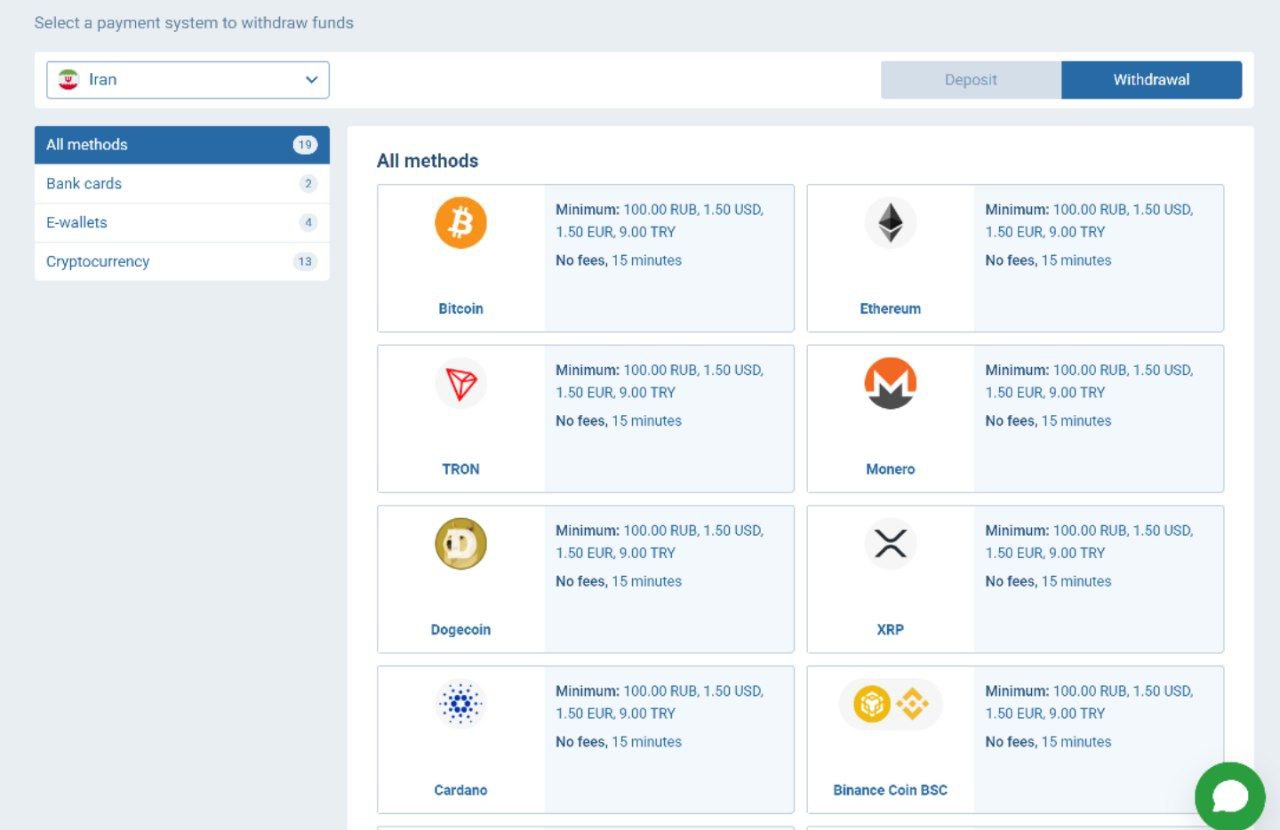The image size is (1280, 830).
Task: Select the Binance Coin BSC icon
Action: click(890, 704)
